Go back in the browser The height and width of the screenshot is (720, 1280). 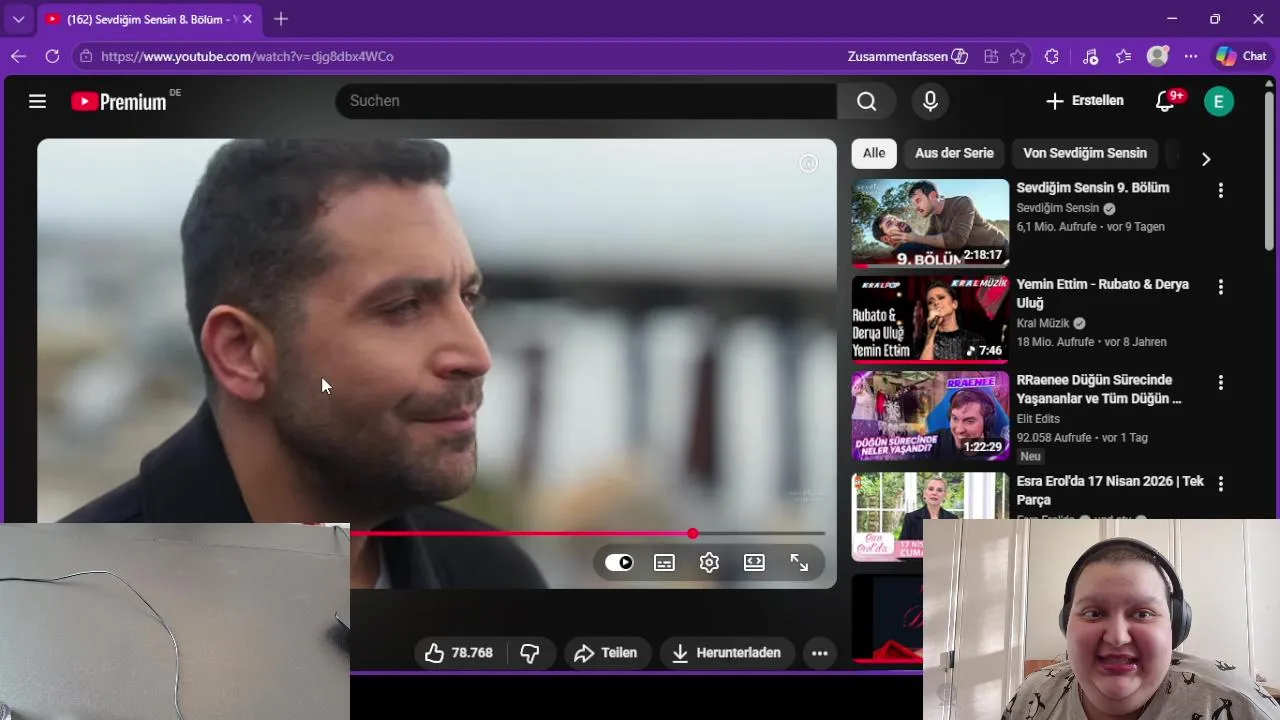(18, 57)
